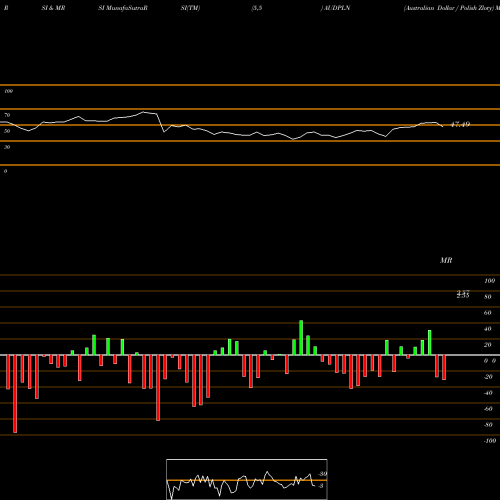The image size is (500, 500).
Task: Click the -100 label on the MR axis
Action: [x=490, y=441]
